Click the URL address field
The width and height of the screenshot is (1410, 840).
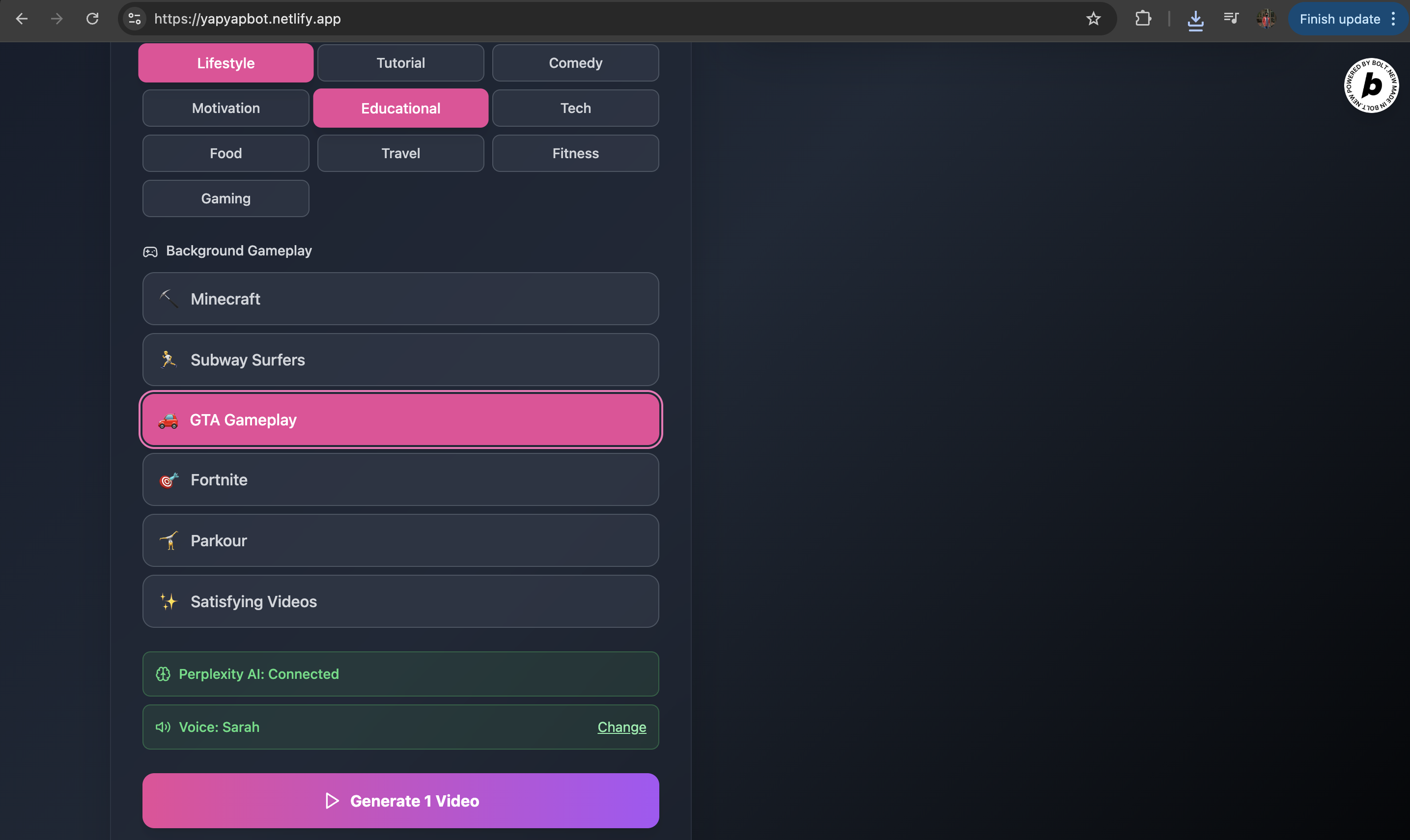click(x=566, y=19)
